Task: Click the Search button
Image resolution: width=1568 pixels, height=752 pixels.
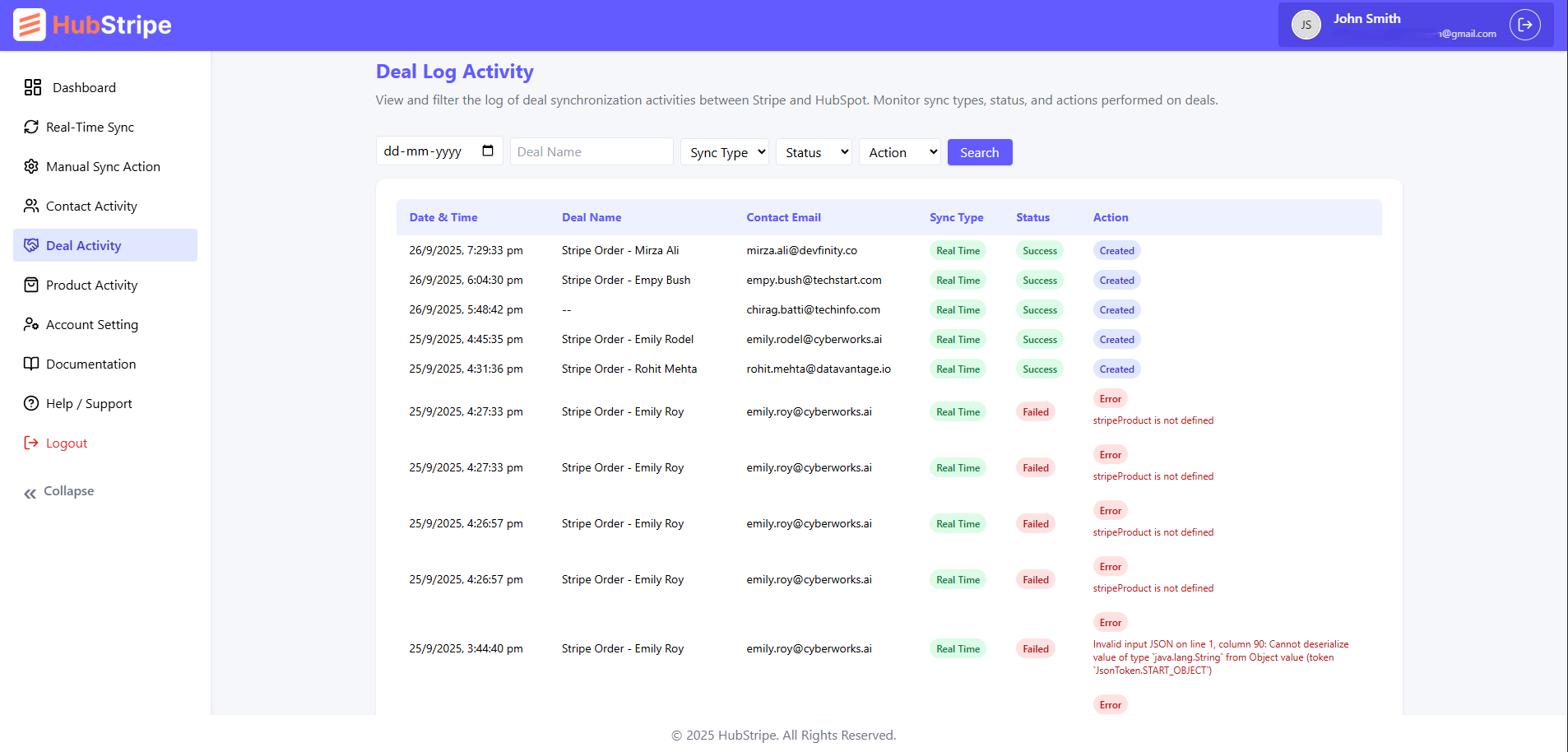Action: pos(980,152)
